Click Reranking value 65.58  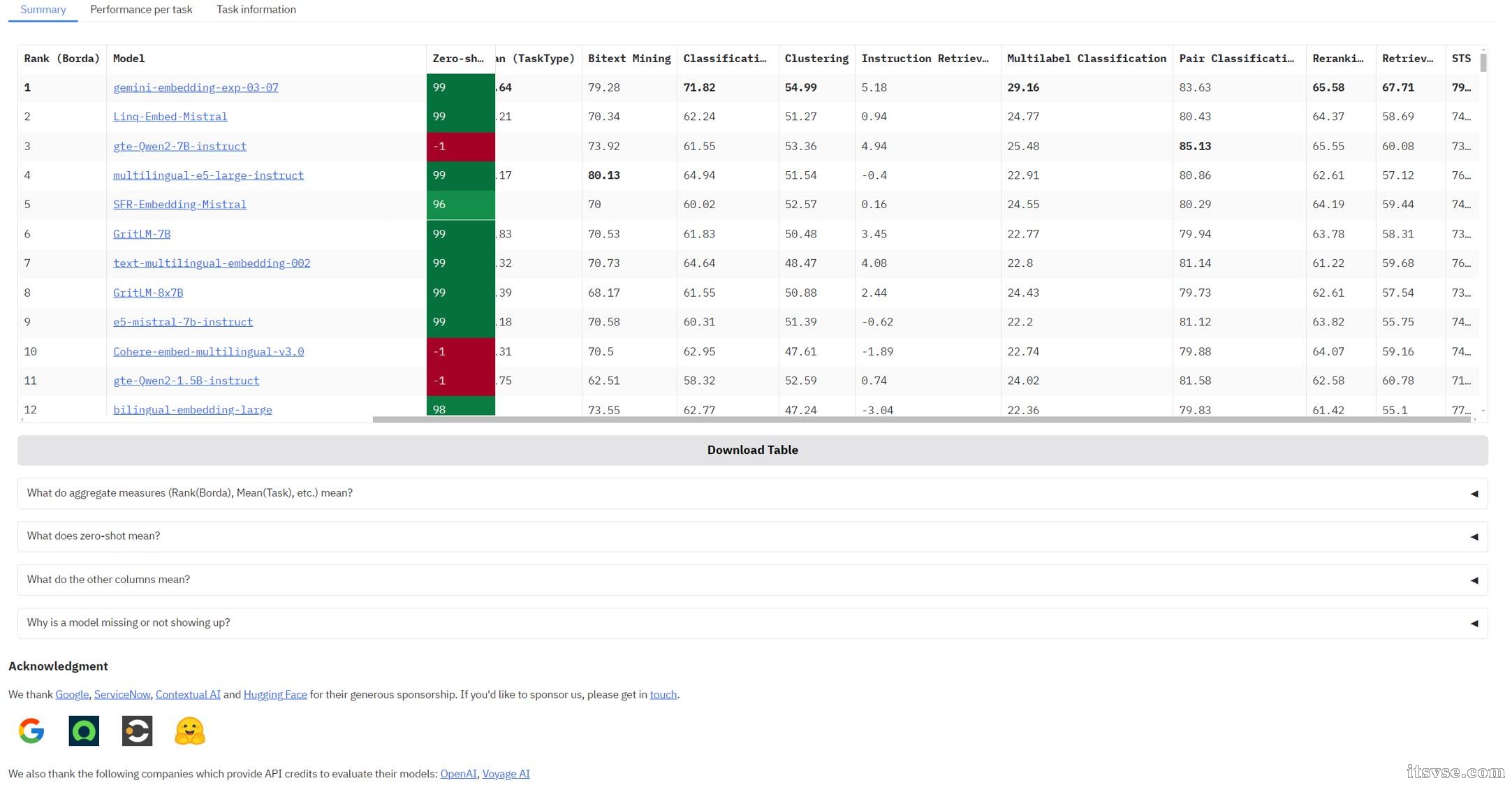click(x=1328, y=87)
